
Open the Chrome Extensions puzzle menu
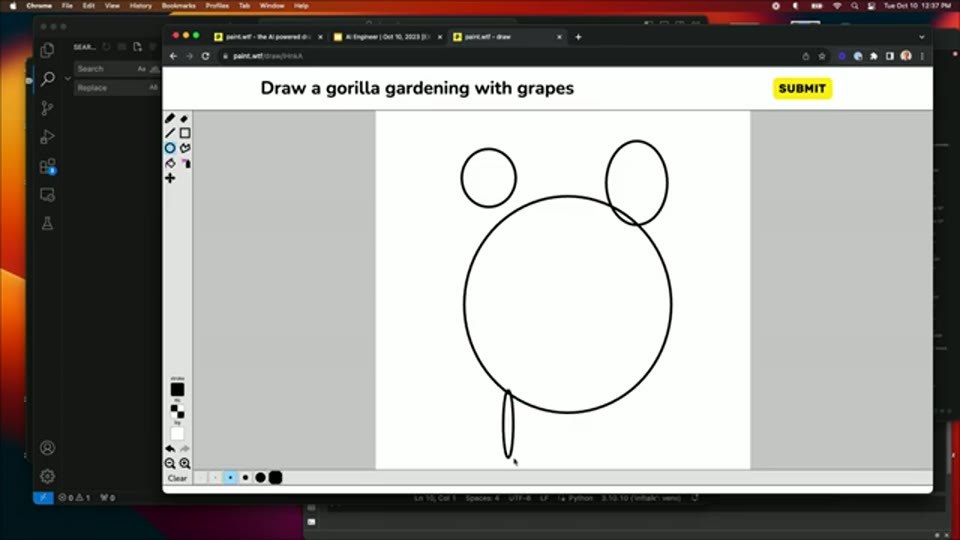point(874,56)
